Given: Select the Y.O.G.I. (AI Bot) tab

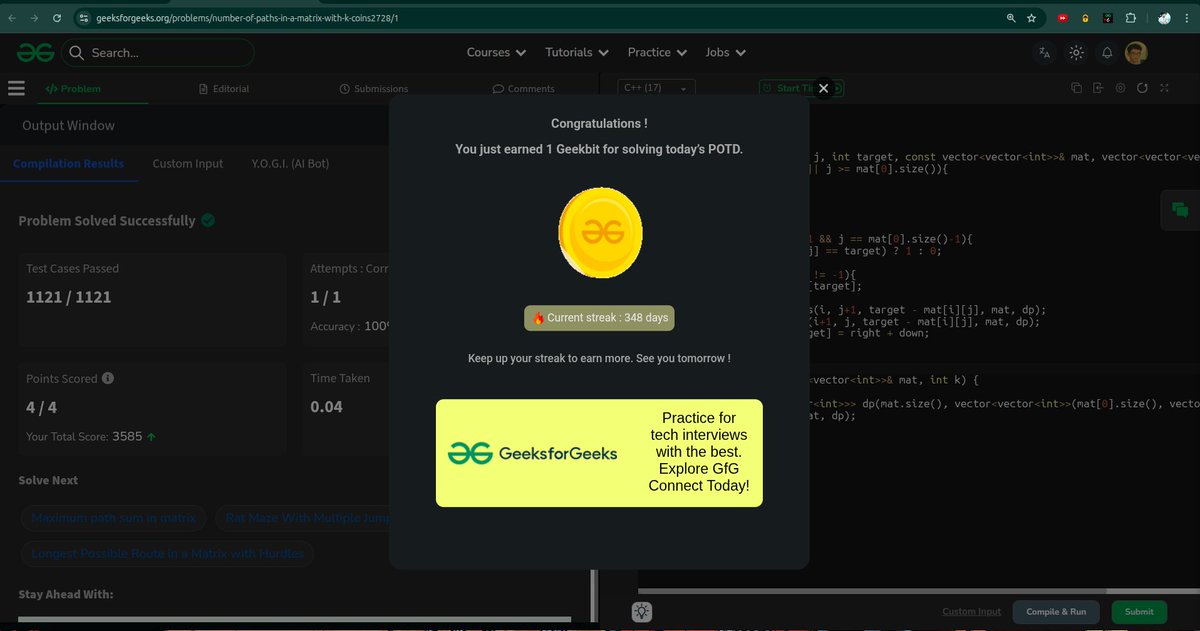Looking at the screenshot, I should coord(290,163).
